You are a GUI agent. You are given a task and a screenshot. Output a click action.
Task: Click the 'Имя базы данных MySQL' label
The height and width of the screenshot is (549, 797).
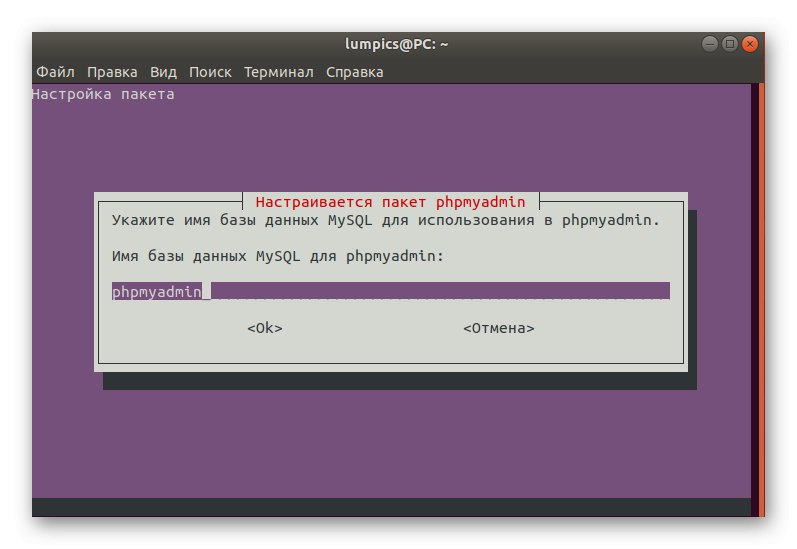click(278, 256)
